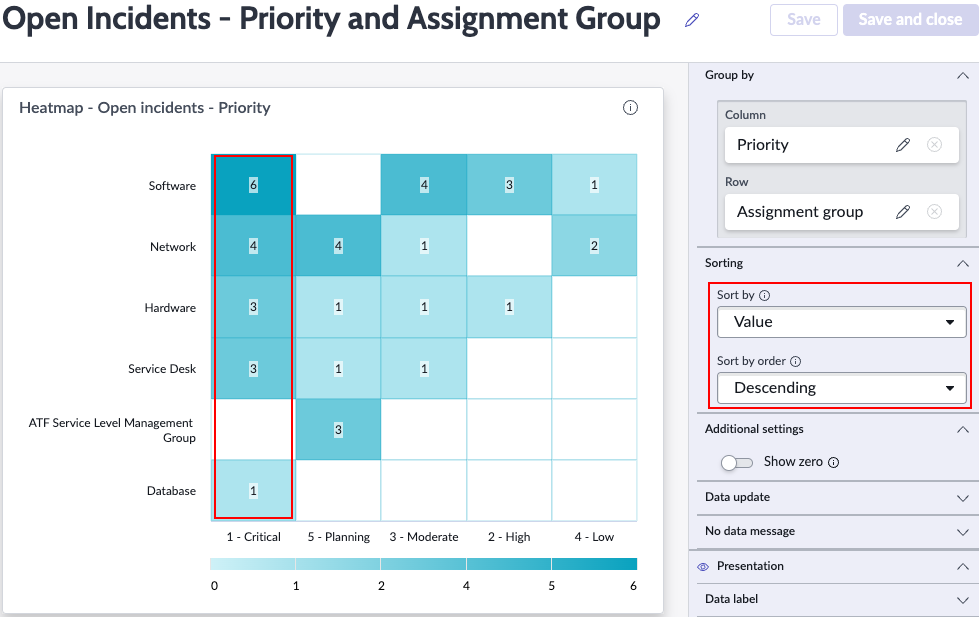Select the Software High cell with 3
The height and width of the screenshot is (617, 979).
[509, 185]
